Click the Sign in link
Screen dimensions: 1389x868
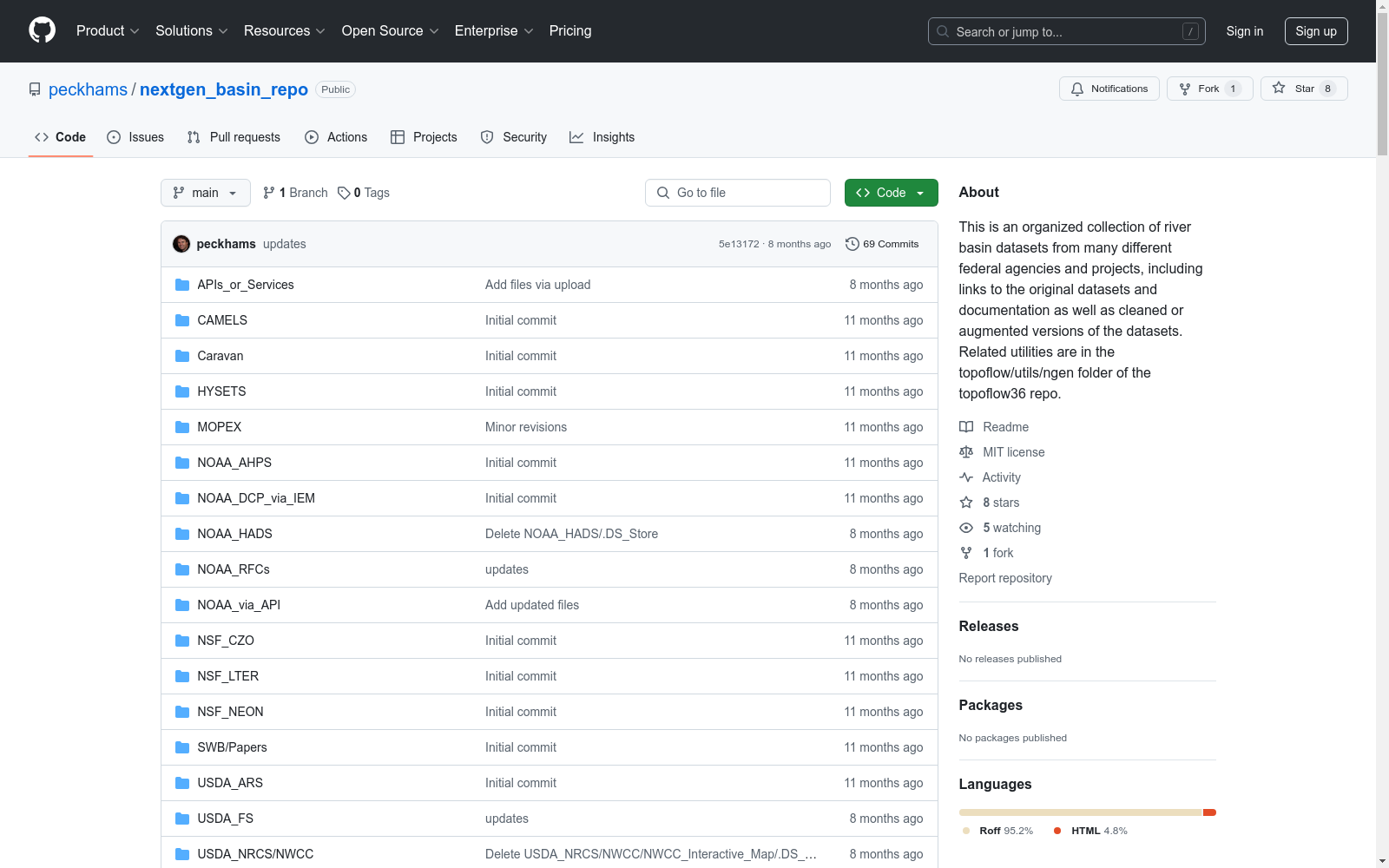click(1245, 31)
